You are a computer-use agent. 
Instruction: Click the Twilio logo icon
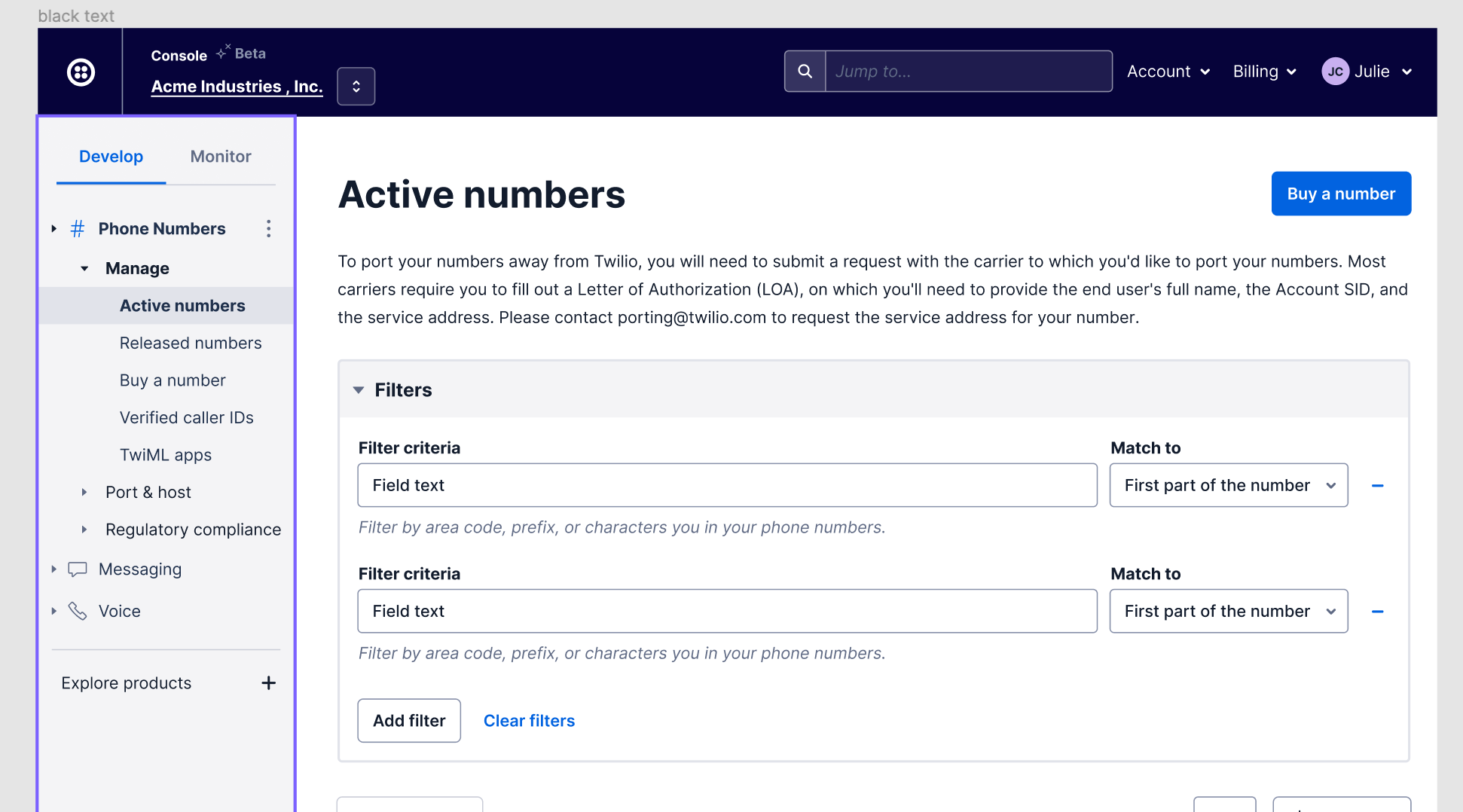coord(81,72)
